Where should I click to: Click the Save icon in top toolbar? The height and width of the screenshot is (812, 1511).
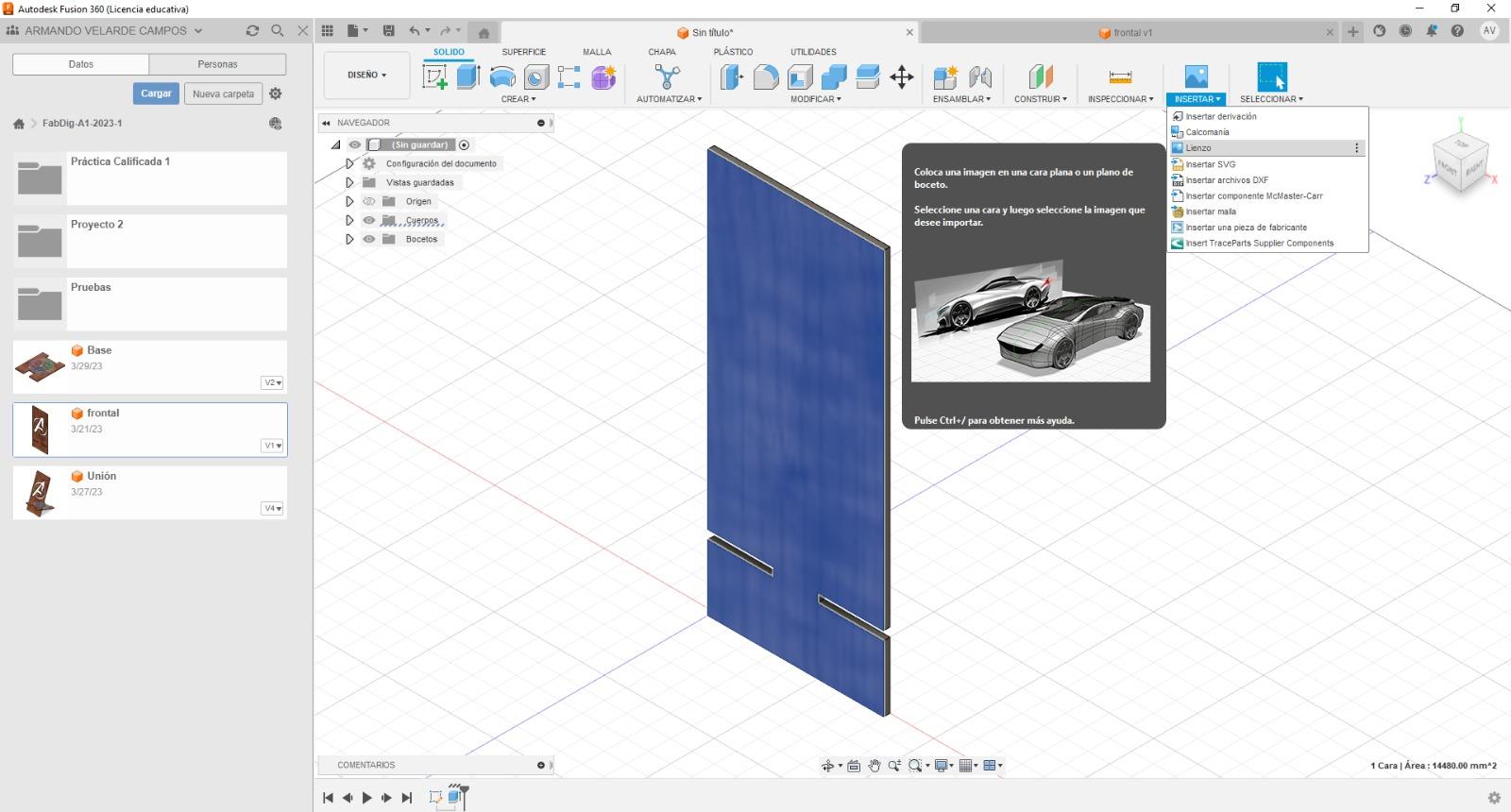(388, 31)
